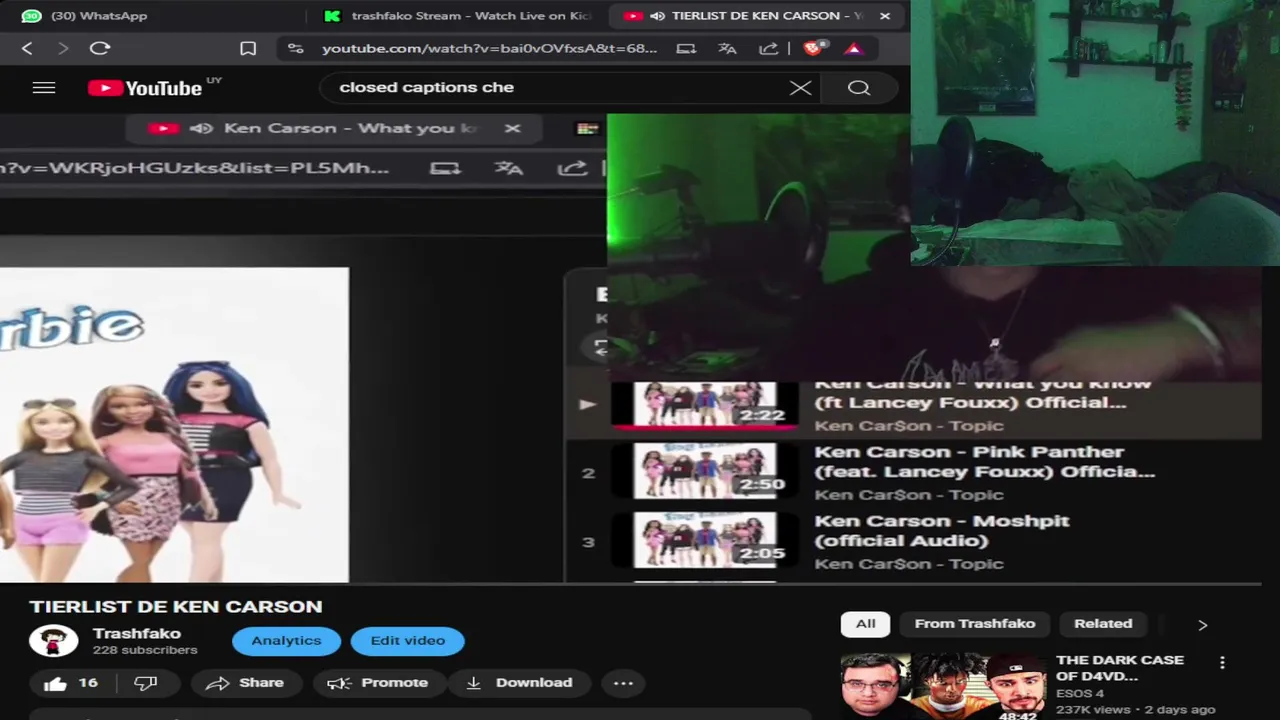1280x720 pixels.
Task: Select the Related filter chip
Action: pyautogui.click(x=1103, y=624)
